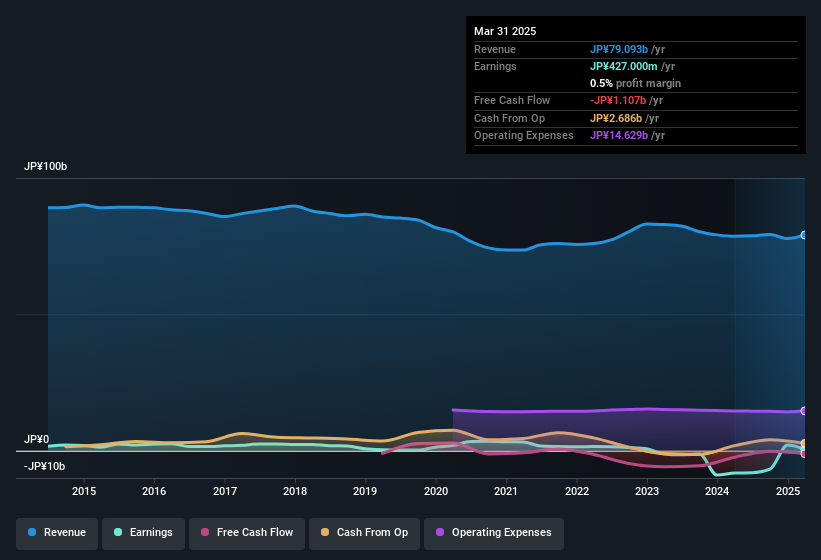Click the JP¥0 y-axis label

coord(37,439)
